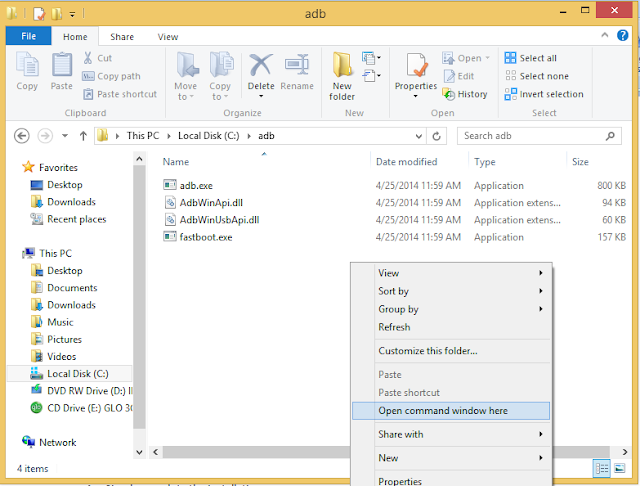Create a New folder from ribbon
Image resolution: width=640 pixels, height=486 pixels.
coord(342,76)
